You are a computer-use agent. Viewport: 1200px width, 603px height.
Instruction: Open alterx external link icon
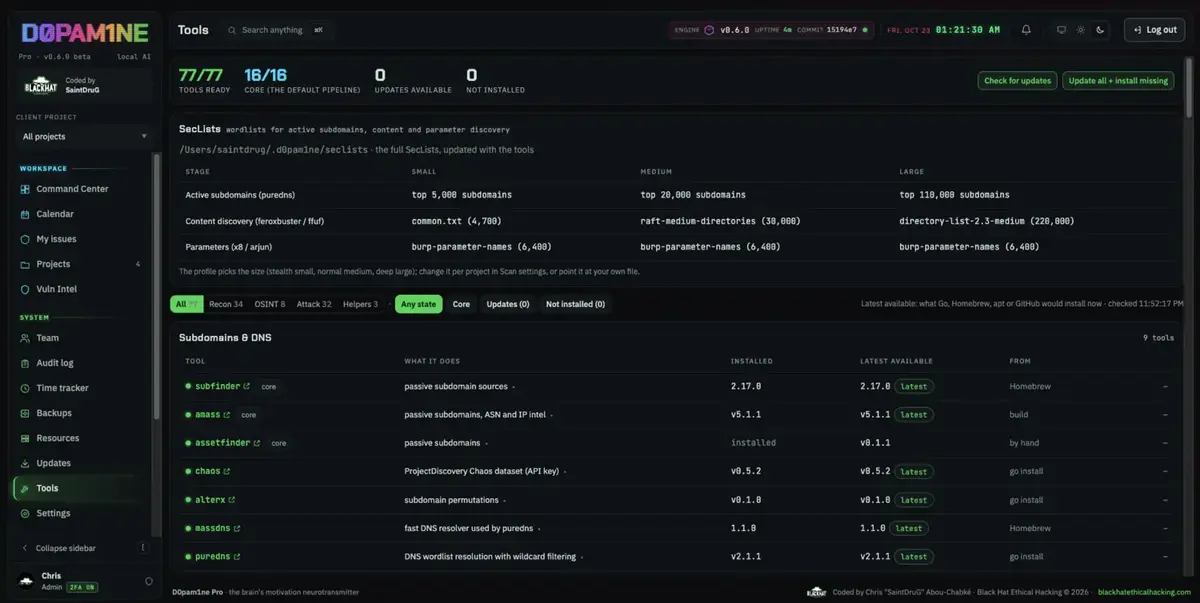232,500
